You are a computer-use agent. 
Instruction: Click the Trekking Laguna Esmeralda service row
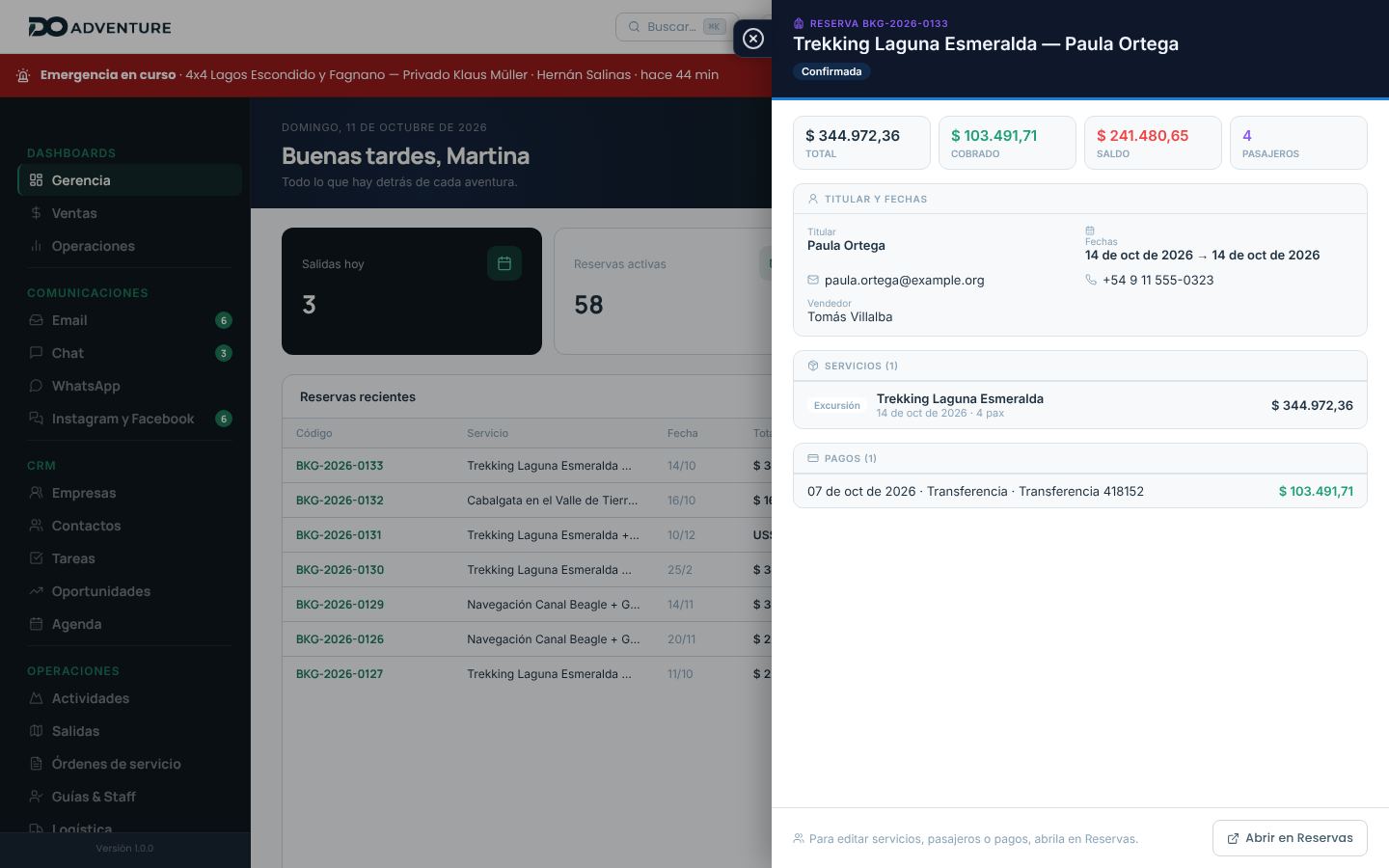click(1080, 405)
